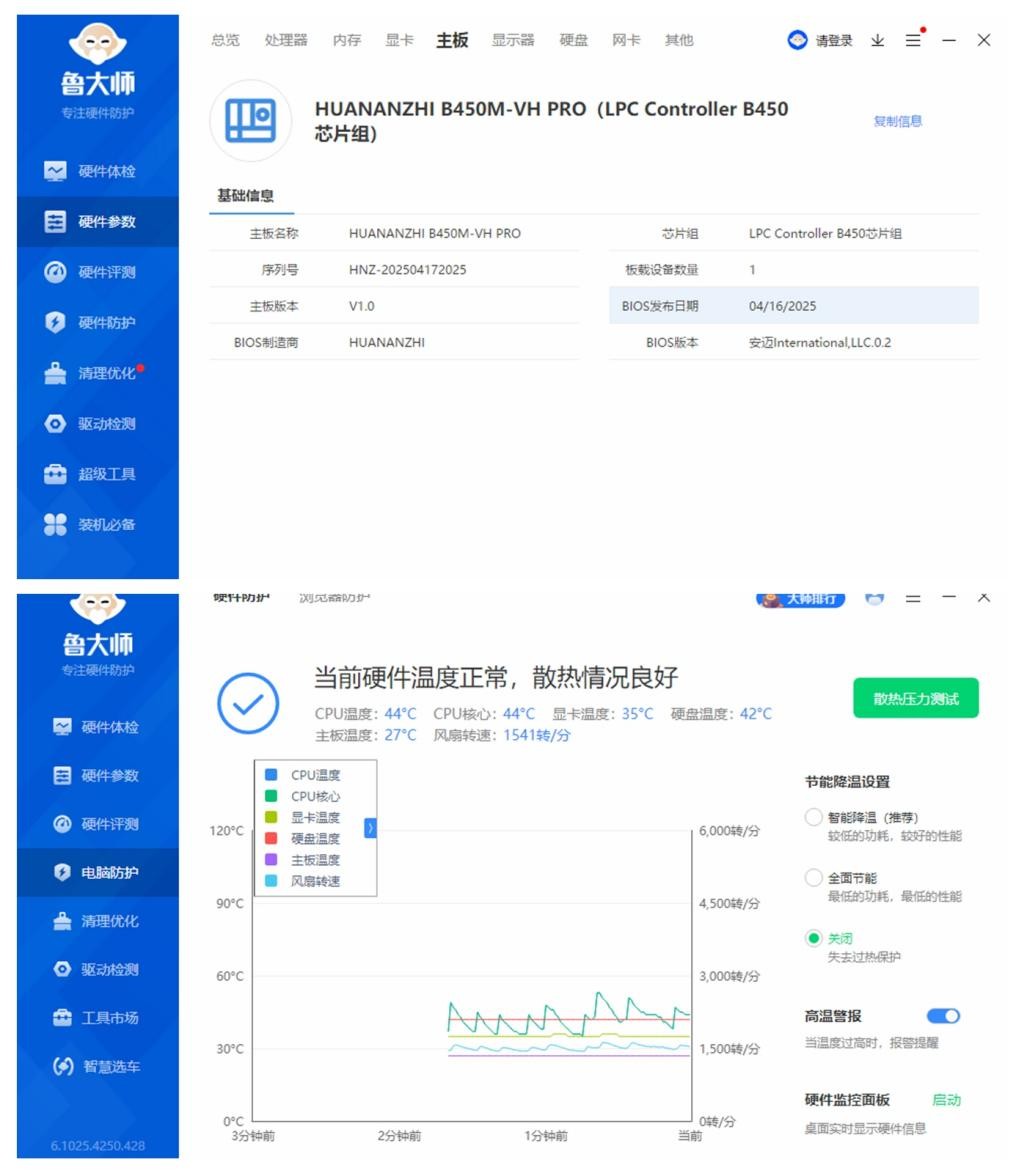The width and height of the screenshot is (1027, 1173).
Task: Toggle off the 高温警报 switch
Action: coord(941,1015)
